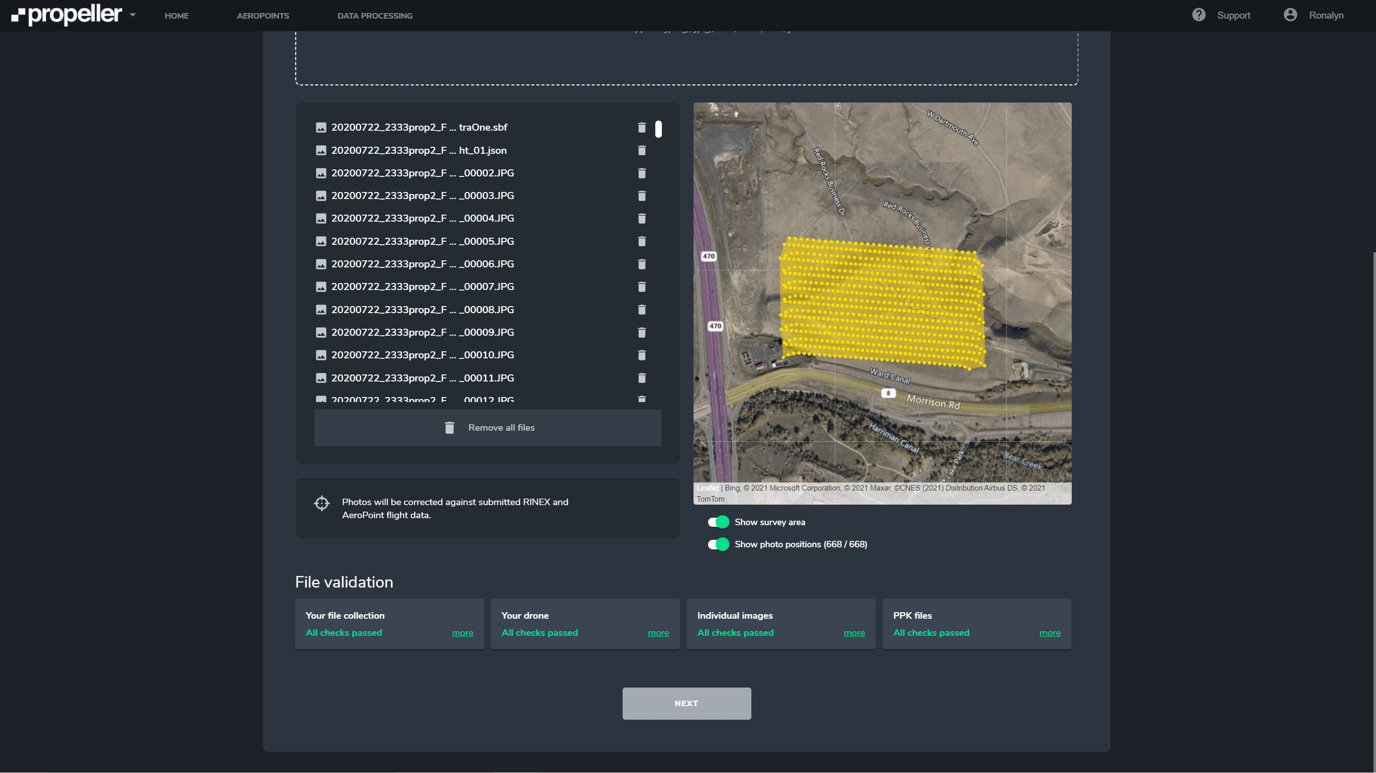Click the Ronalyn account avatar icon
The width and height of the screenshot is (1376, 773).
1290,15
